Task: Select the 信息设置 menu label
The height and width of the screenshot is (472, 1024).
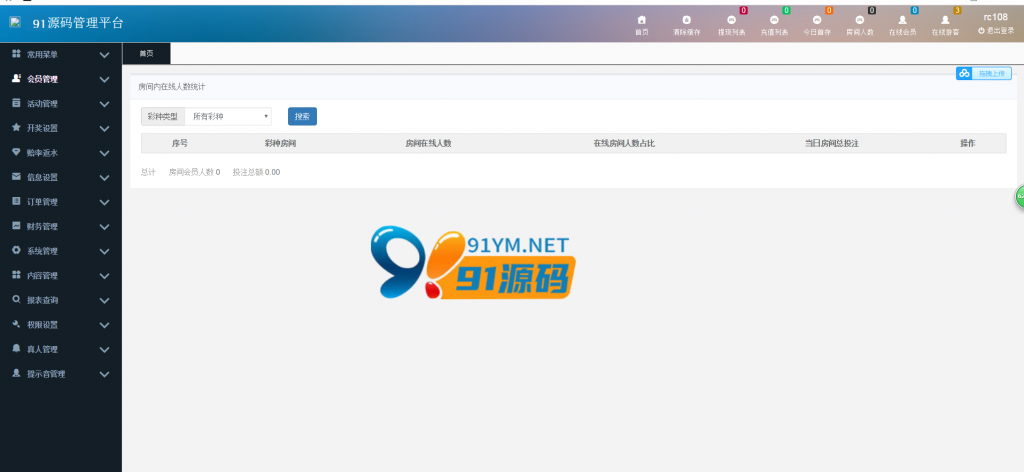Action: tap(42, 178)
